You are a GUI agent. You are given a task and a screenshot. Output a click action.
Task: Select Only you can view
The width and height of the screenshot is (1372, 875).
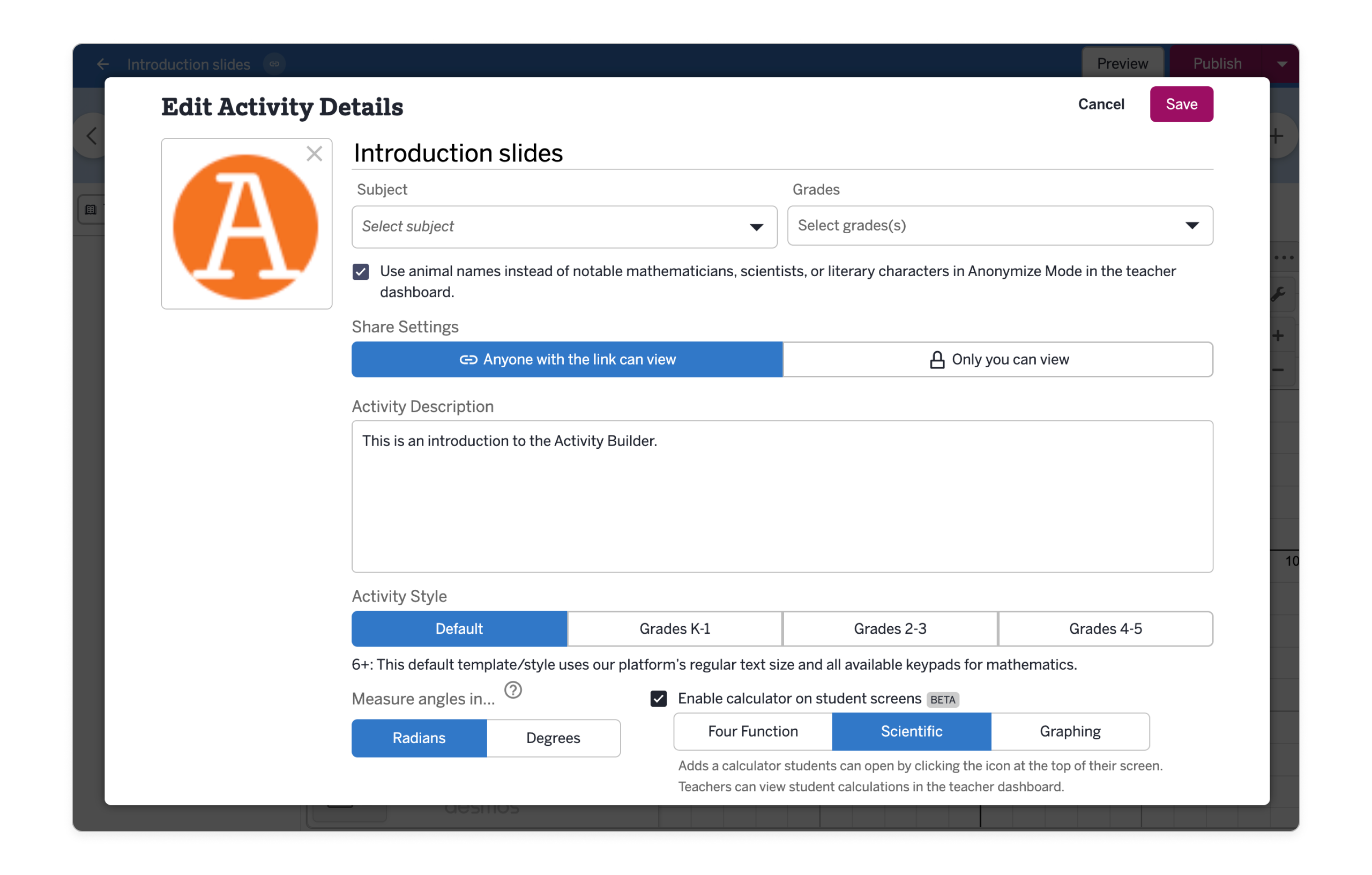pyautogui.click(x=998, y=359)
